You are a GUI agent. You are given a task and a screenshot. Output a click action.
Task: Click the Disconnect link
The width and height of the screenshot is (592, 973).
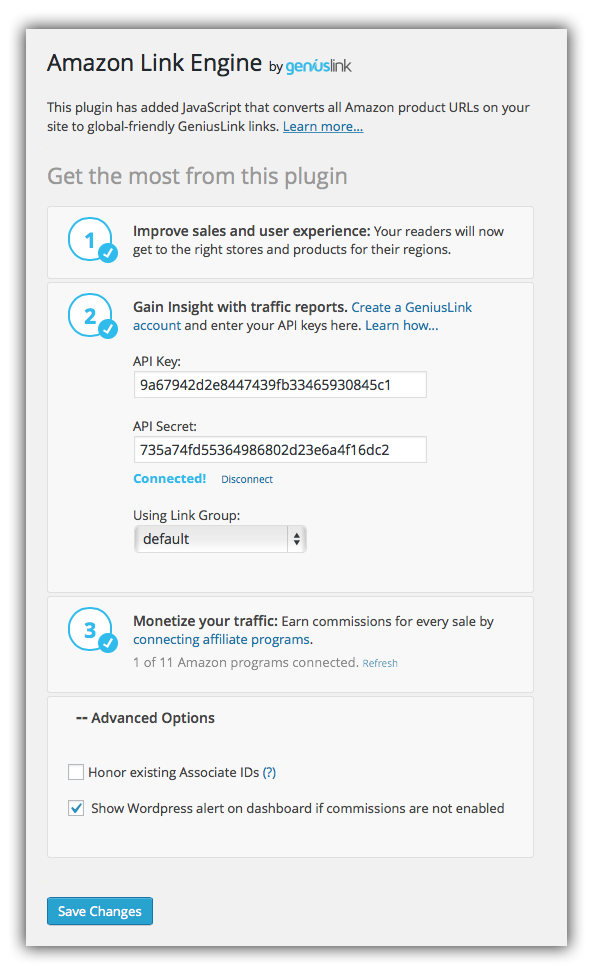coord(247,479)
